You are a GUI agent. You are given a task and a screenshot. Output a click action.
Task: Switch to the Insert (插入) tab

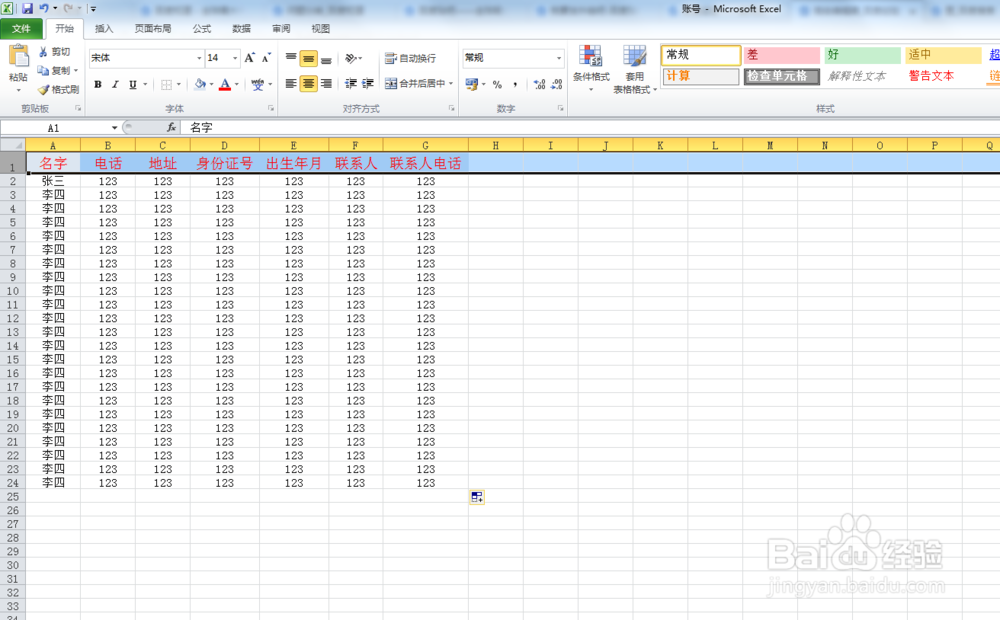point(104,29)
